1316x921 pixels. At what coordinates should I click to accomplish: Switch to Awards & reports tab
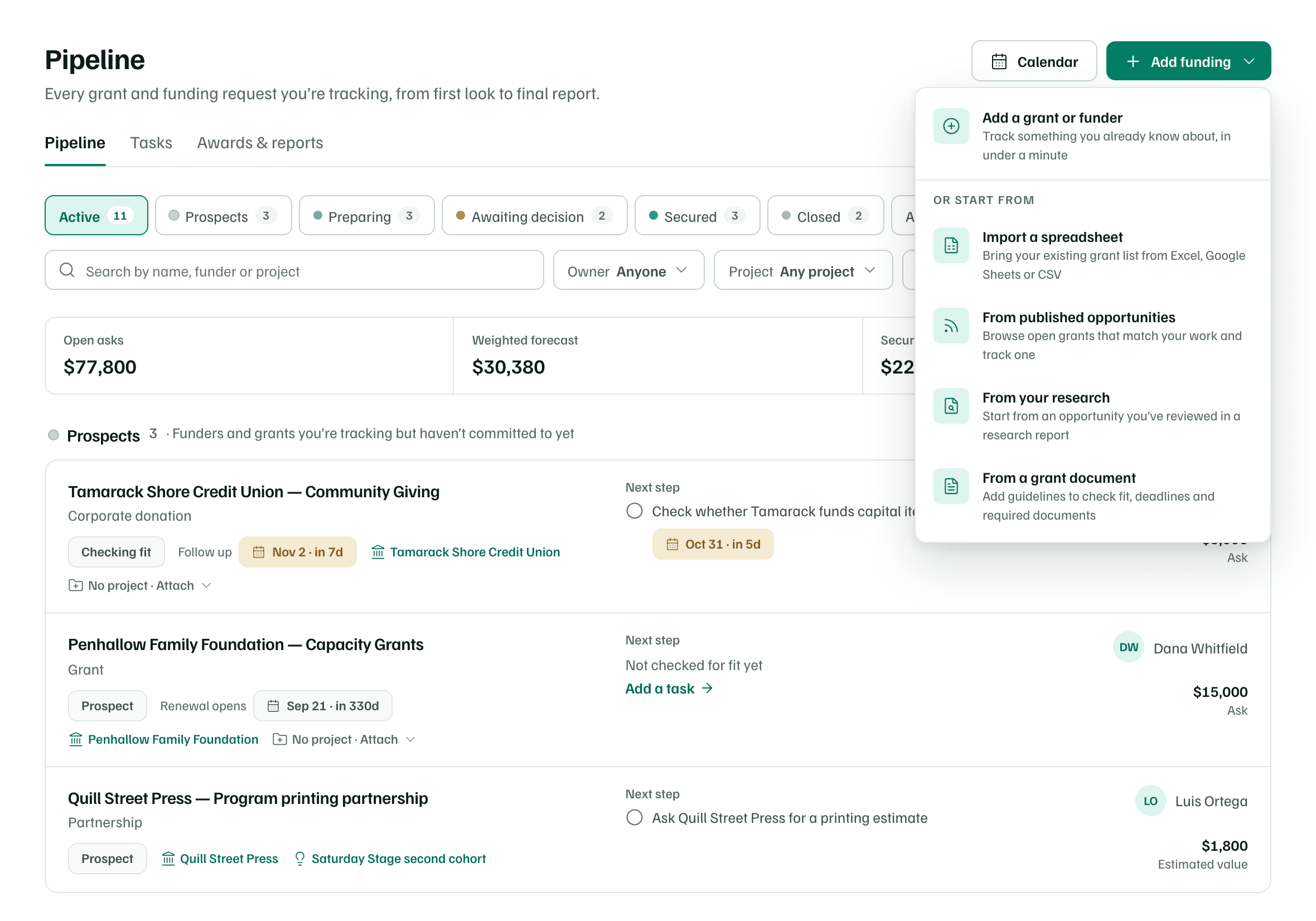[260, 143]
